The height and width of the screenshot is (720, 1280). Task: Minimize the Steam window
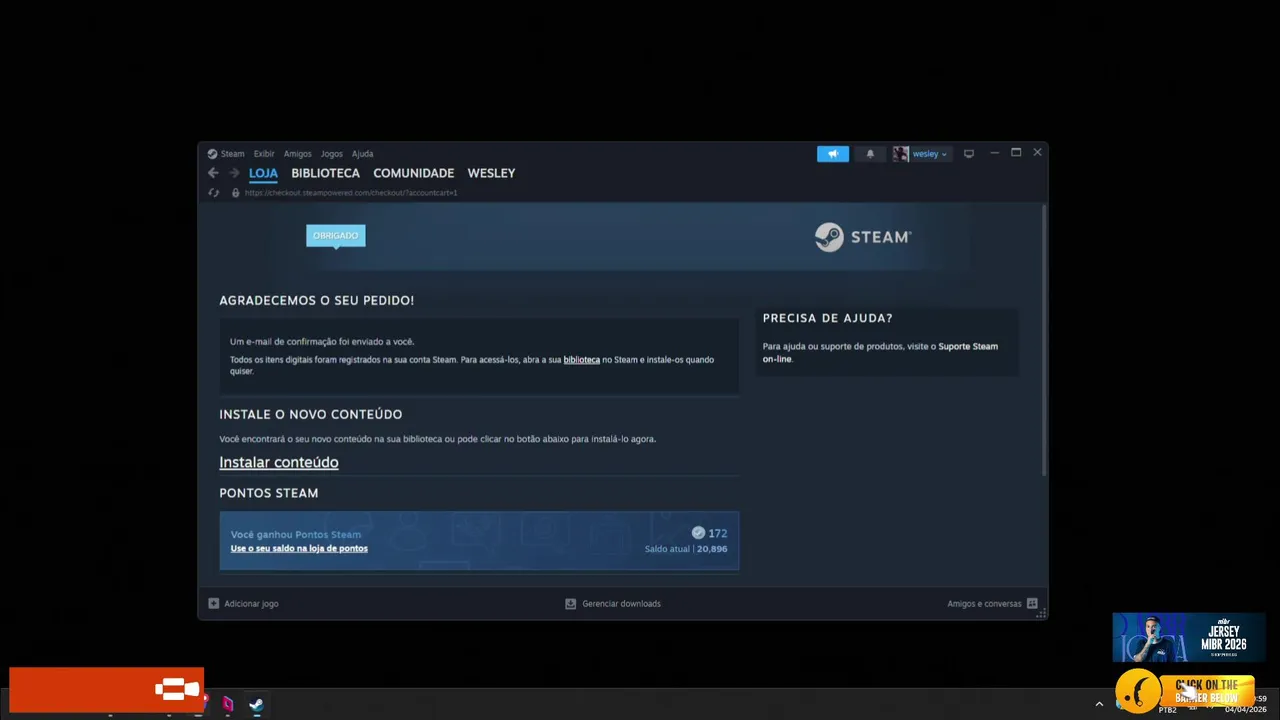[994, 153]
